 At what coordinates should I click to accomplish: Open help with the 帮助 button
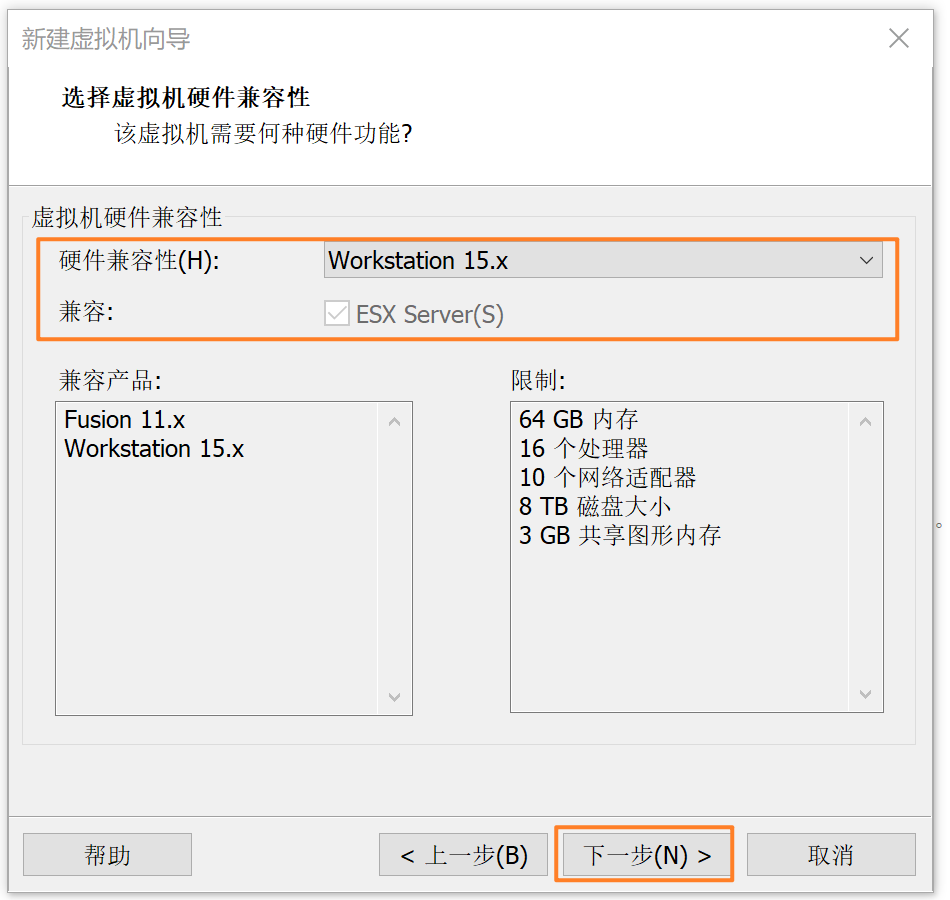tap(107, 855)
